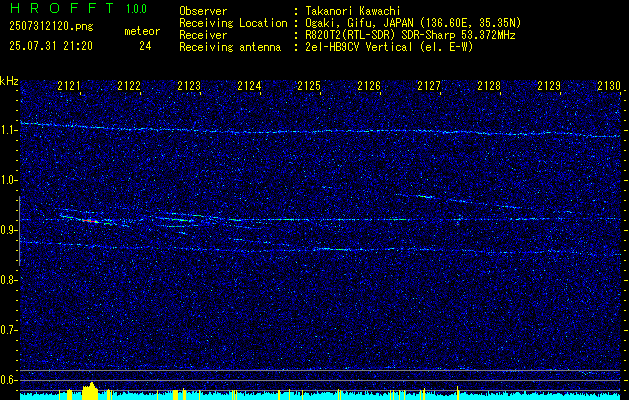Click the meteor count value 24
This screenshot has height=400, width=629.
145,46
